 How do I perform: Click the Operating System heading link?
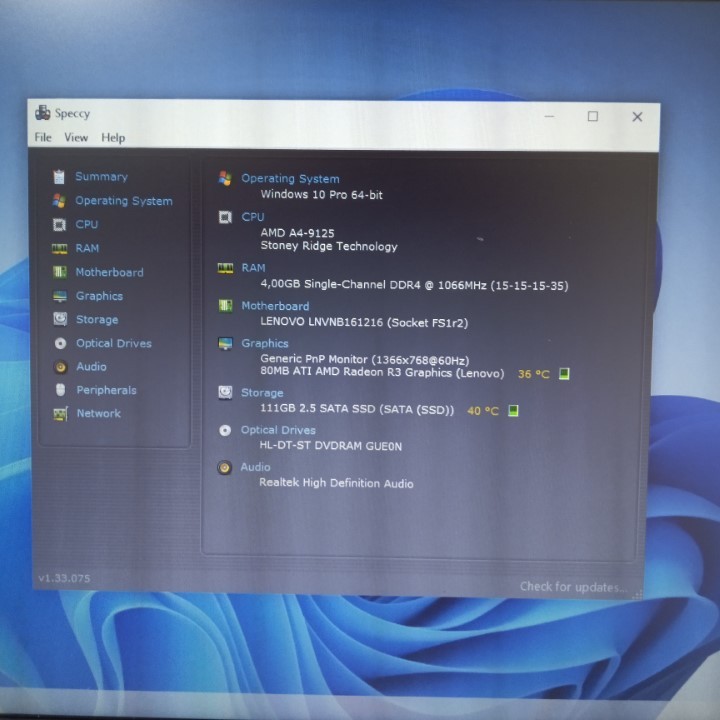[290, 179]
